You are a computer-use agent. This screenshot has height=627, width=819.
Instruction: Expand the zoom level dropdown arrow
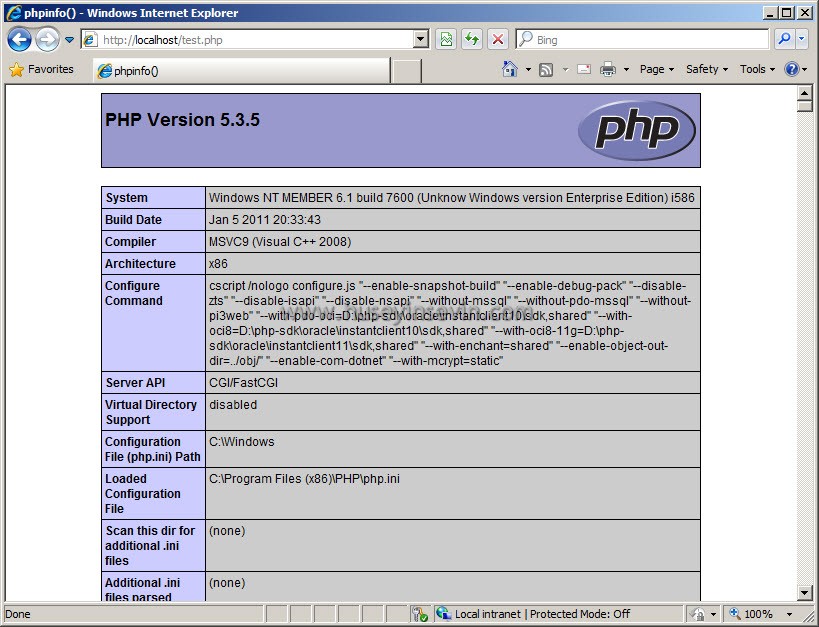[789, 614]
